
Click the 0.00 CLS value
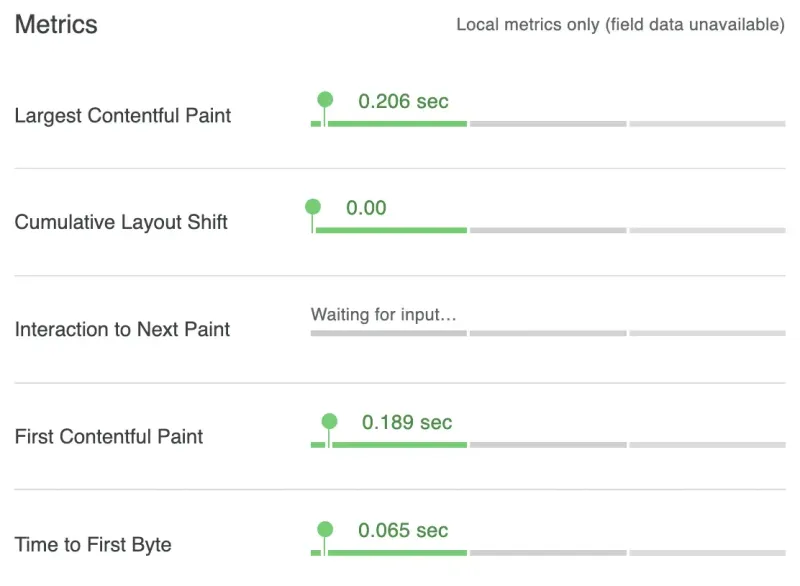coord(366,208)
